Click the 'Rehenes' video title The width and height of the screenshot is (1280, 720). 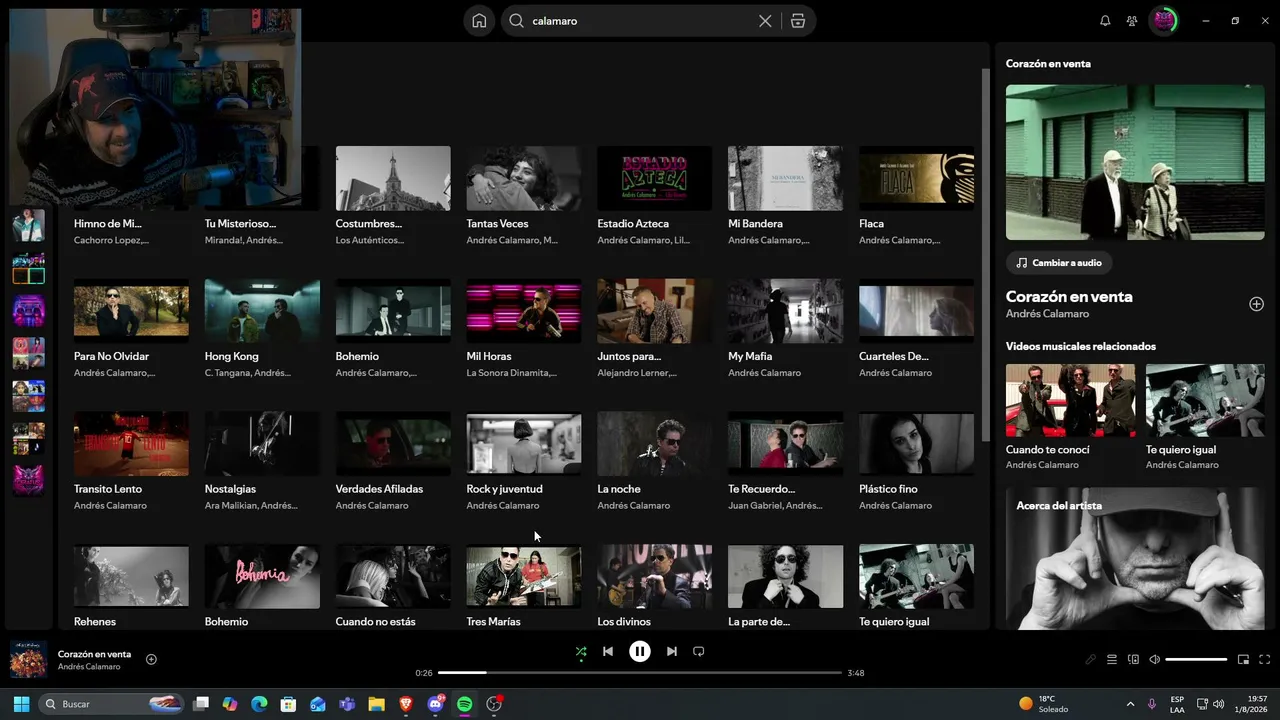[95, 622]
